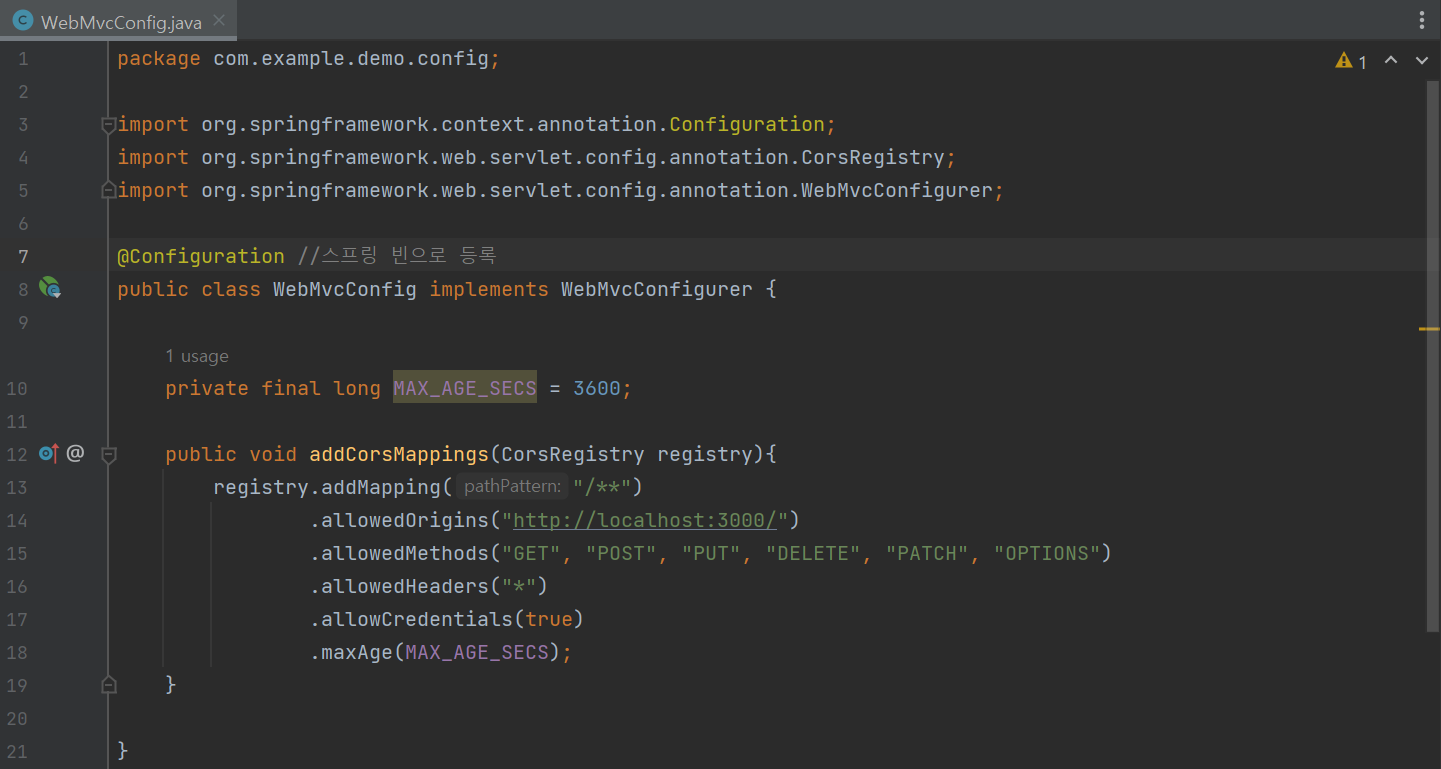Go to previous highlighted error arrow
1441x769 pixels.
point(1391,61)
